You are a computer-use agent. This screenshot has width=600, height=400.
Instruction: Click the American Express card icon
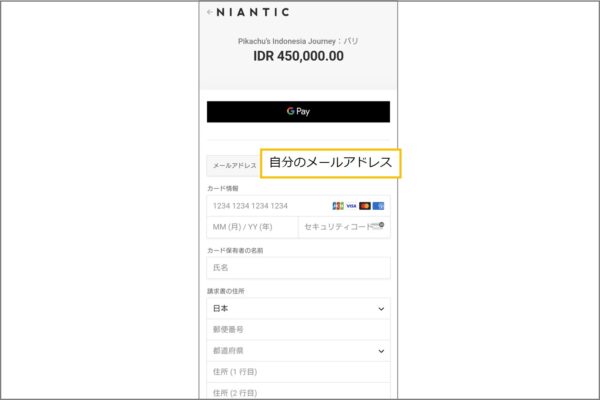(378, 206)
